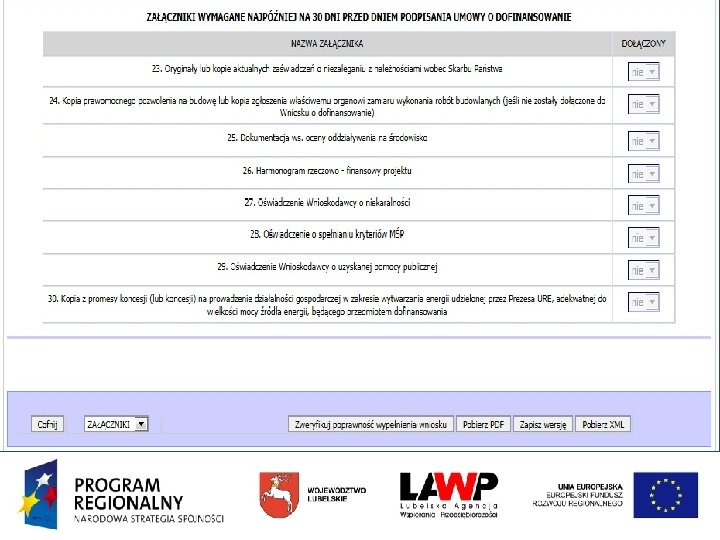
Task: Open the dropdown for attachment 24 building permit
Action: coord(643,104)
